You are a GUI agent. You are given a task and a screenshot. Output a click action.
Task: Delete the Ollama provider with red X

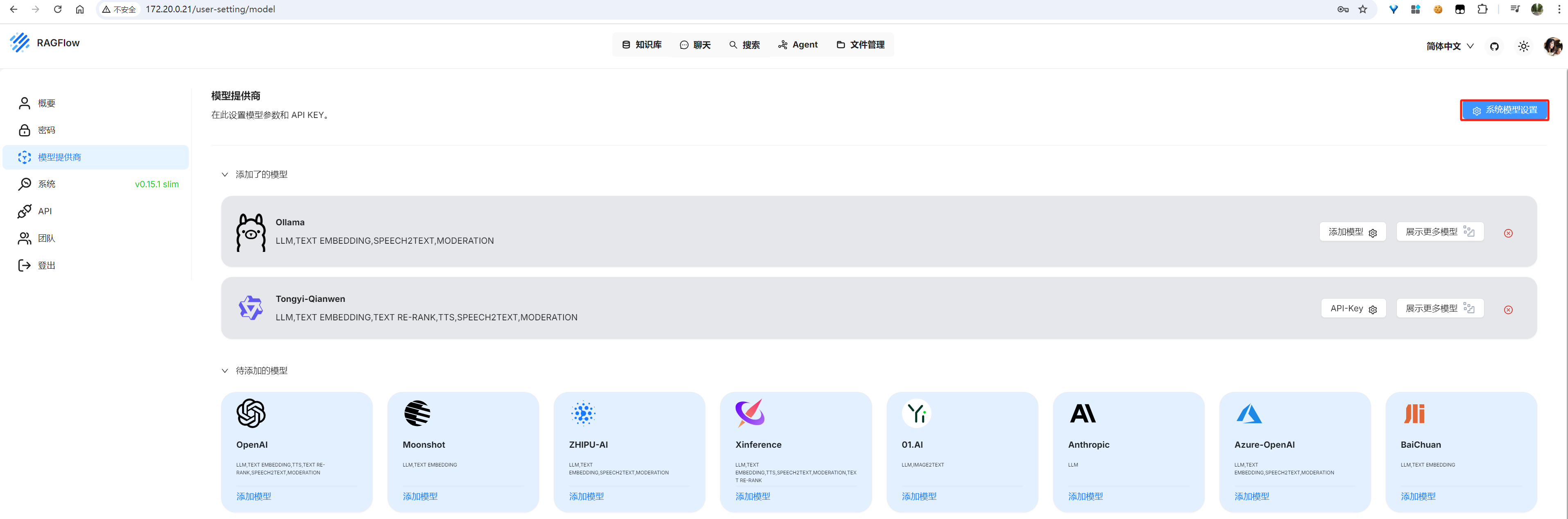pos(1508,233)
